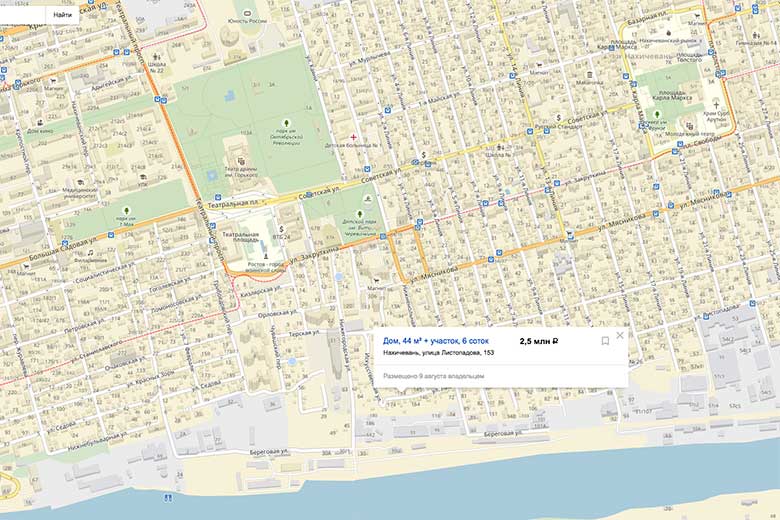Select the УПК education icon
780x520 pixels.
[143, 177]
